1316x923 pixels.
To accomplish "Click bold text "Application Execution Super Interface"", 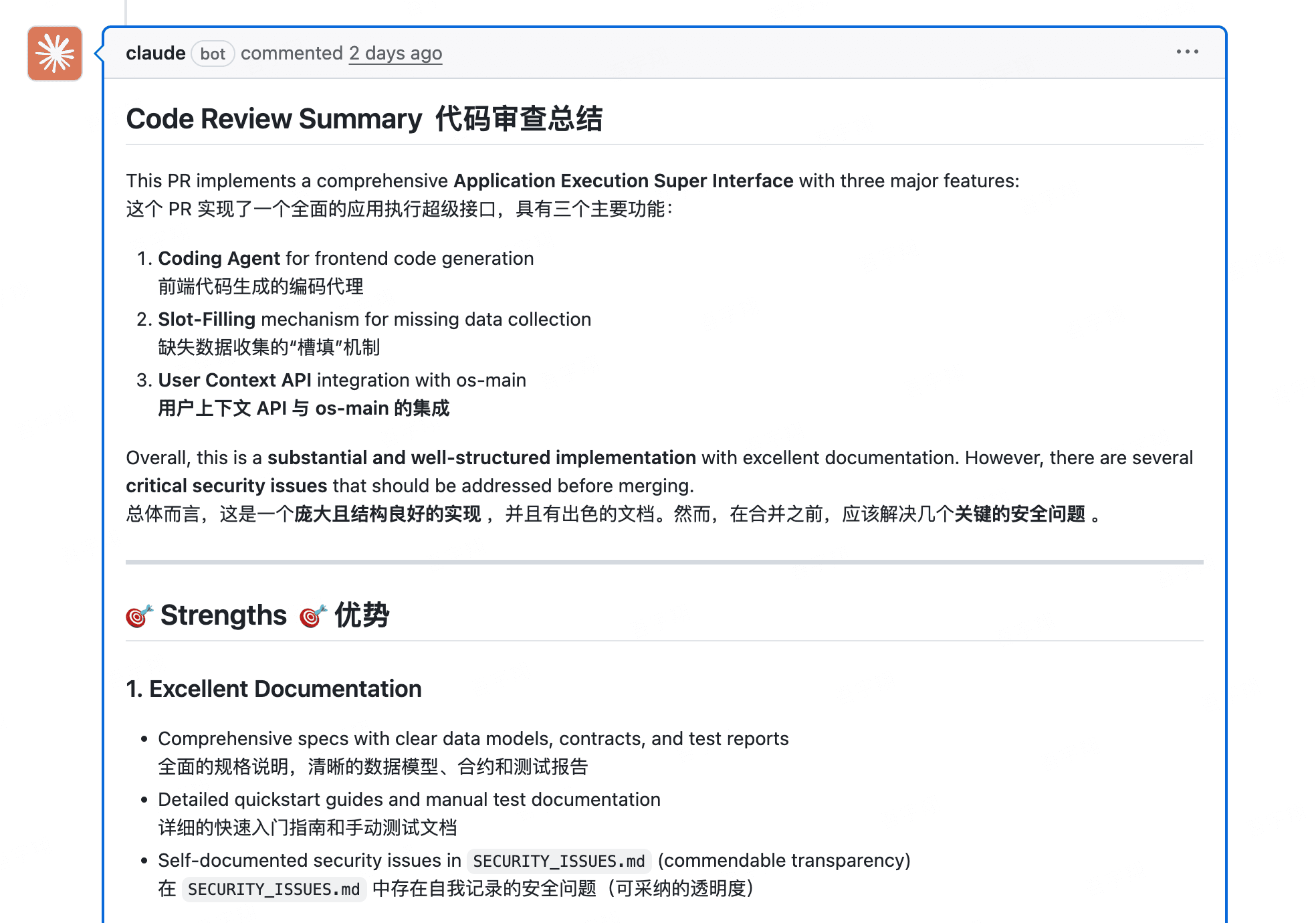I will 623,181.
